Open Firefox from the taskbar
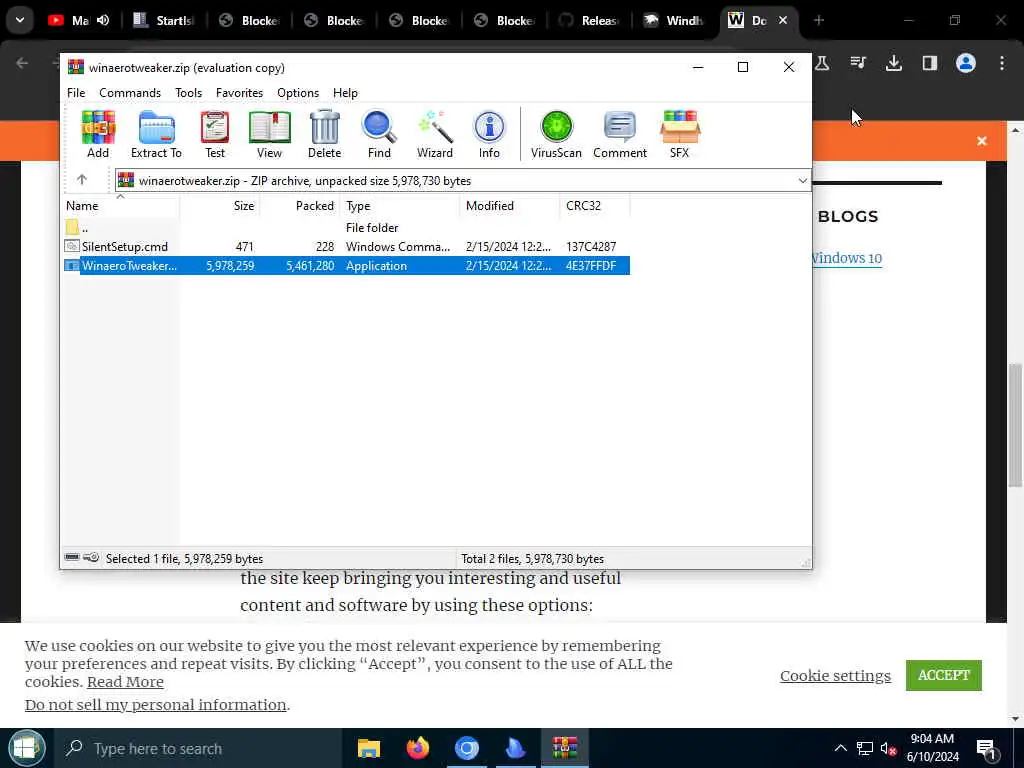Screen dimensions: 1024x768 click(418, 748)
